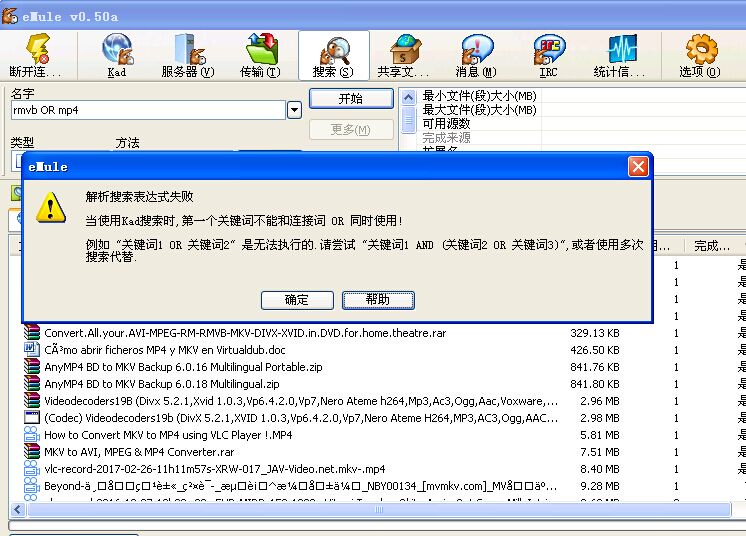This screenshot has width=746, height=536.
Task: Open the Statistics (统计信) toolbar icon
Action: (621, 49)
